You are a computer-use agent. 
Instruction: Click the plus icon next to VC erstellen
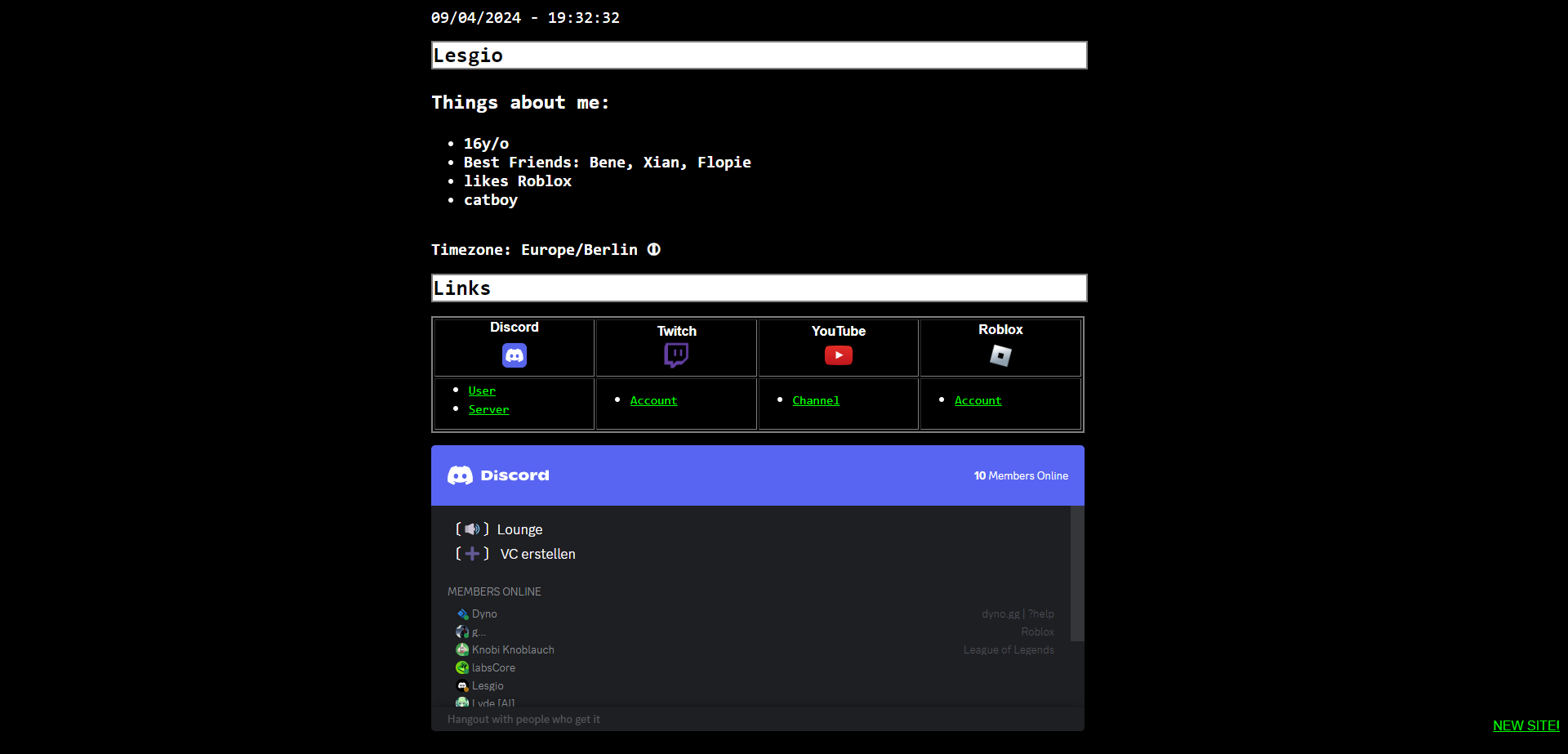pyautogui.click(x=472, y=554)
